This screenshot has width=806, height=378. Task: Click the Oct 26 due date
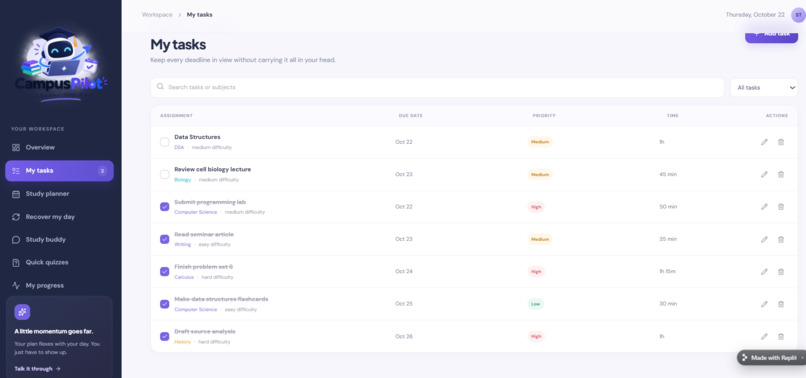click(404, 336)
